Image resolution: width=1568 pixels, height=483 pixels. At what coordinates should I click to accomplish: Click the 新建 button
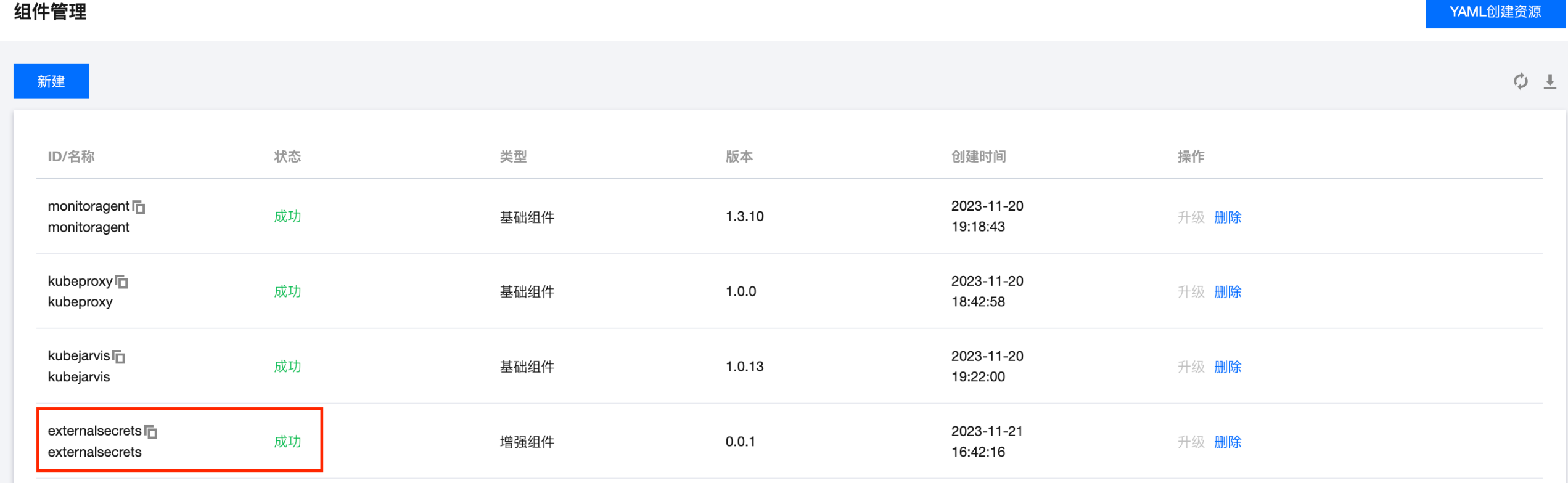coord(51,81)
